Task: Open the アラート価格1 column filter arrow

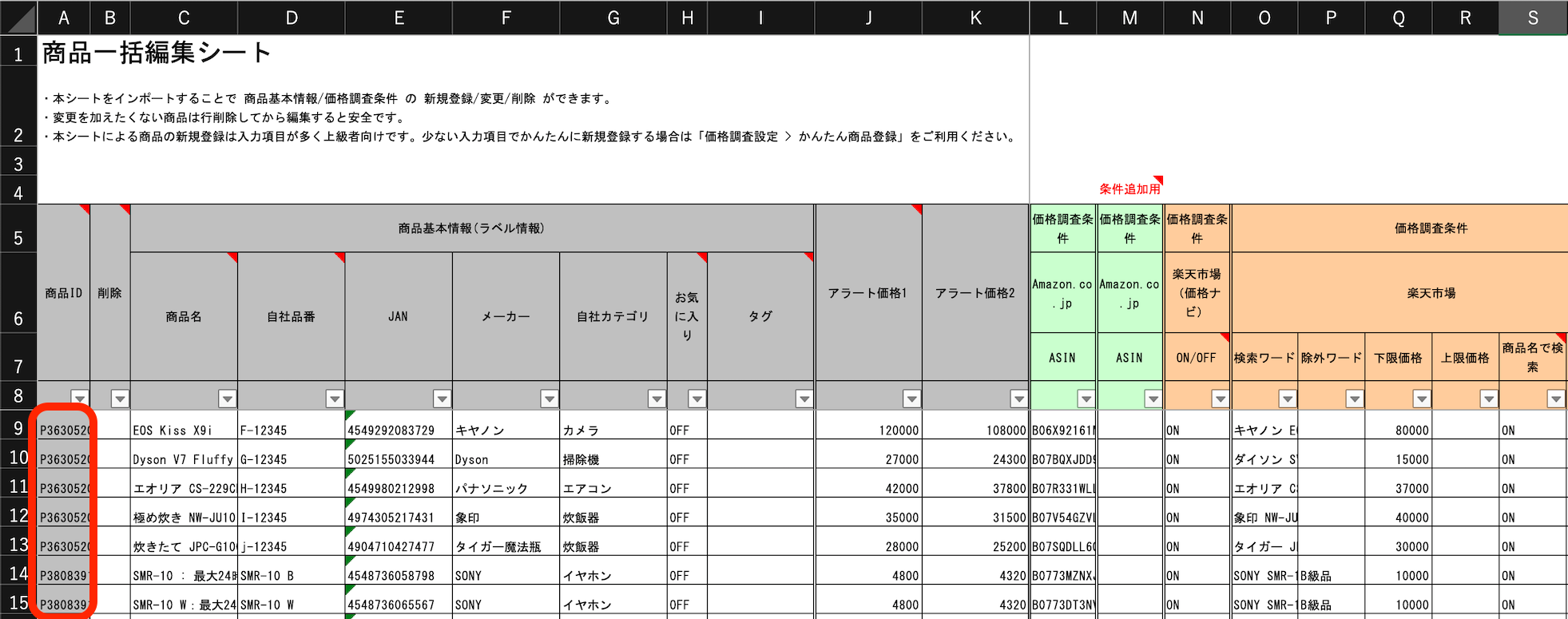Action: pyautogui.click(x=911, y=398)
